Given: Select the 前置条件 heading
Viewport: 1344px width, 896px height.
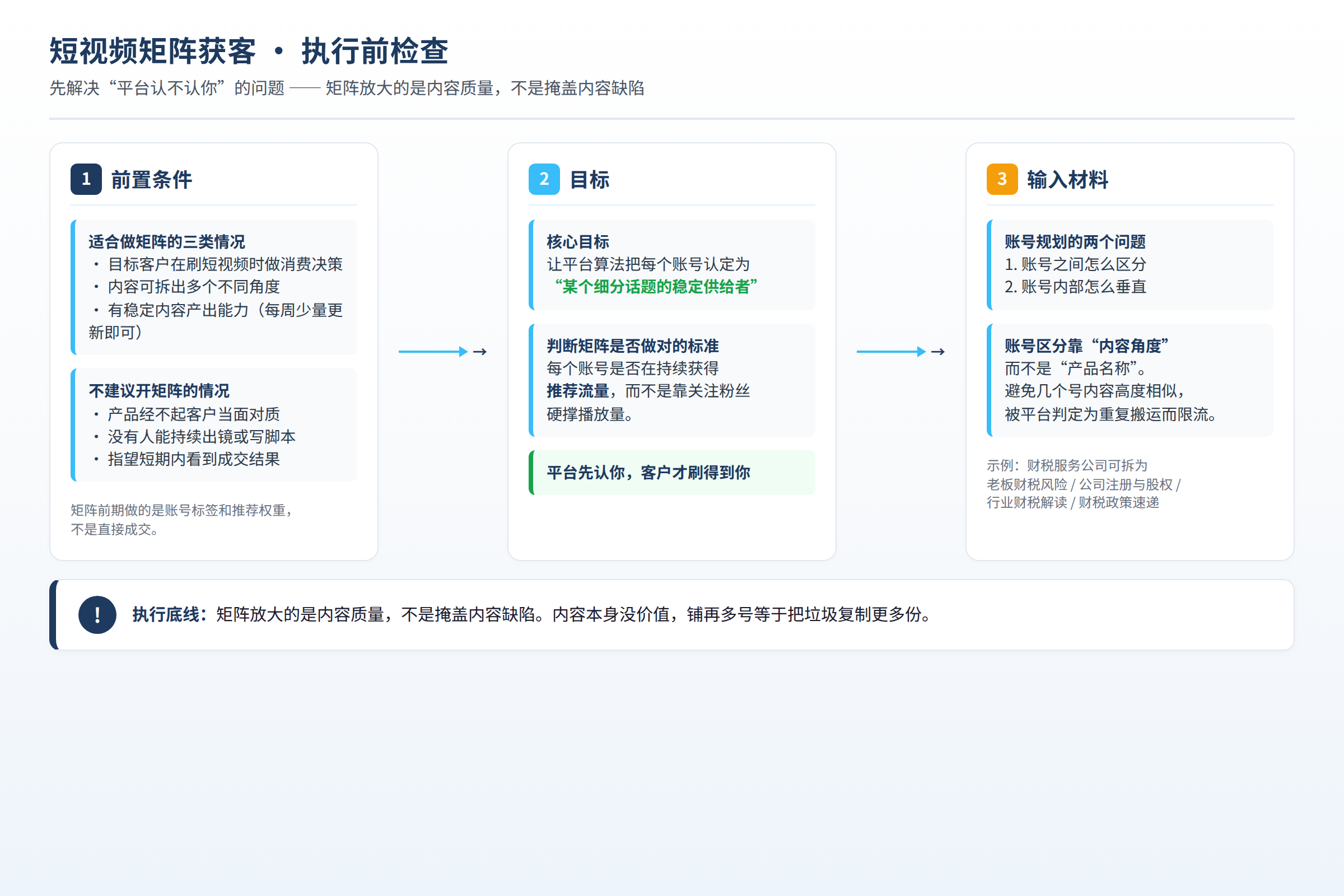Looking at the screenshot, I should pyautogui.click(x=151, y=179).
